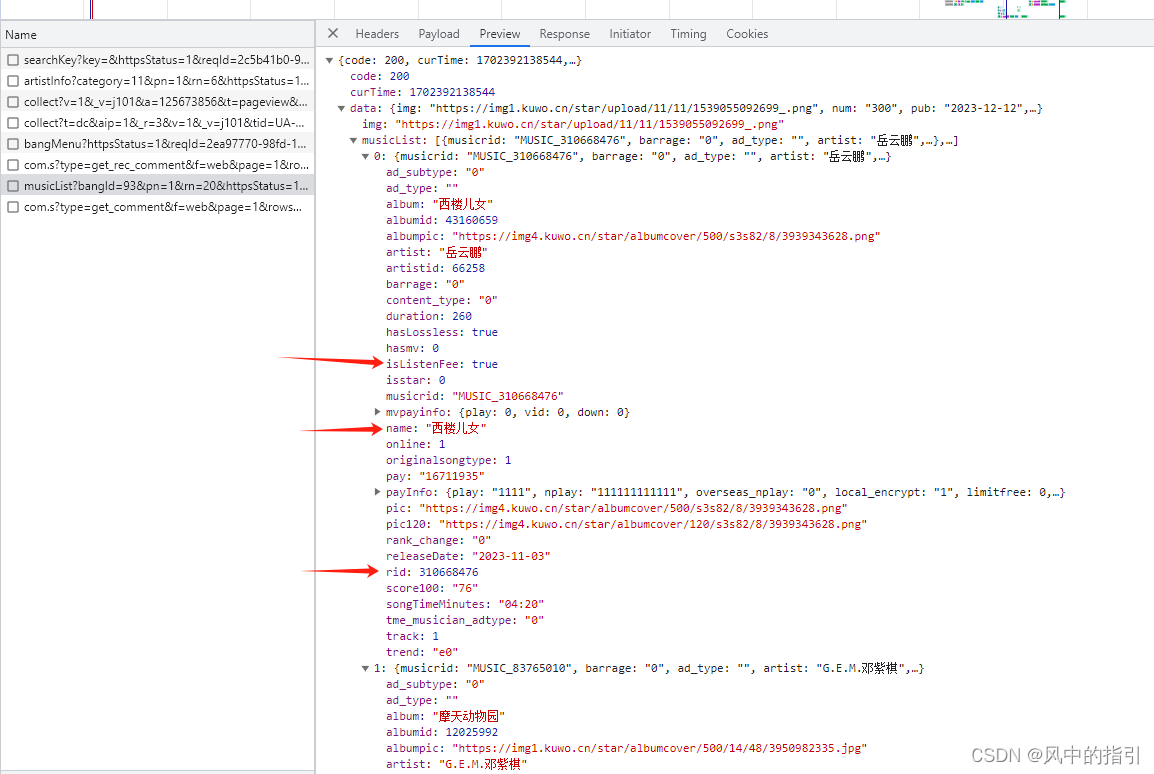The image size is (1154, 774).
Task: Expand the payInfo object
Action: click(x=378, y=492)
